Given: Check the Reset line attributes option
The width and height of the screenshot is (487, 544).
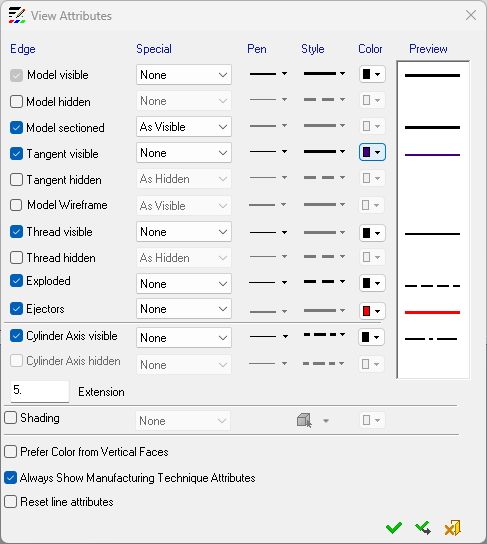Looking at the screenshot, I should pyautogui.click(x=10, y=502).
